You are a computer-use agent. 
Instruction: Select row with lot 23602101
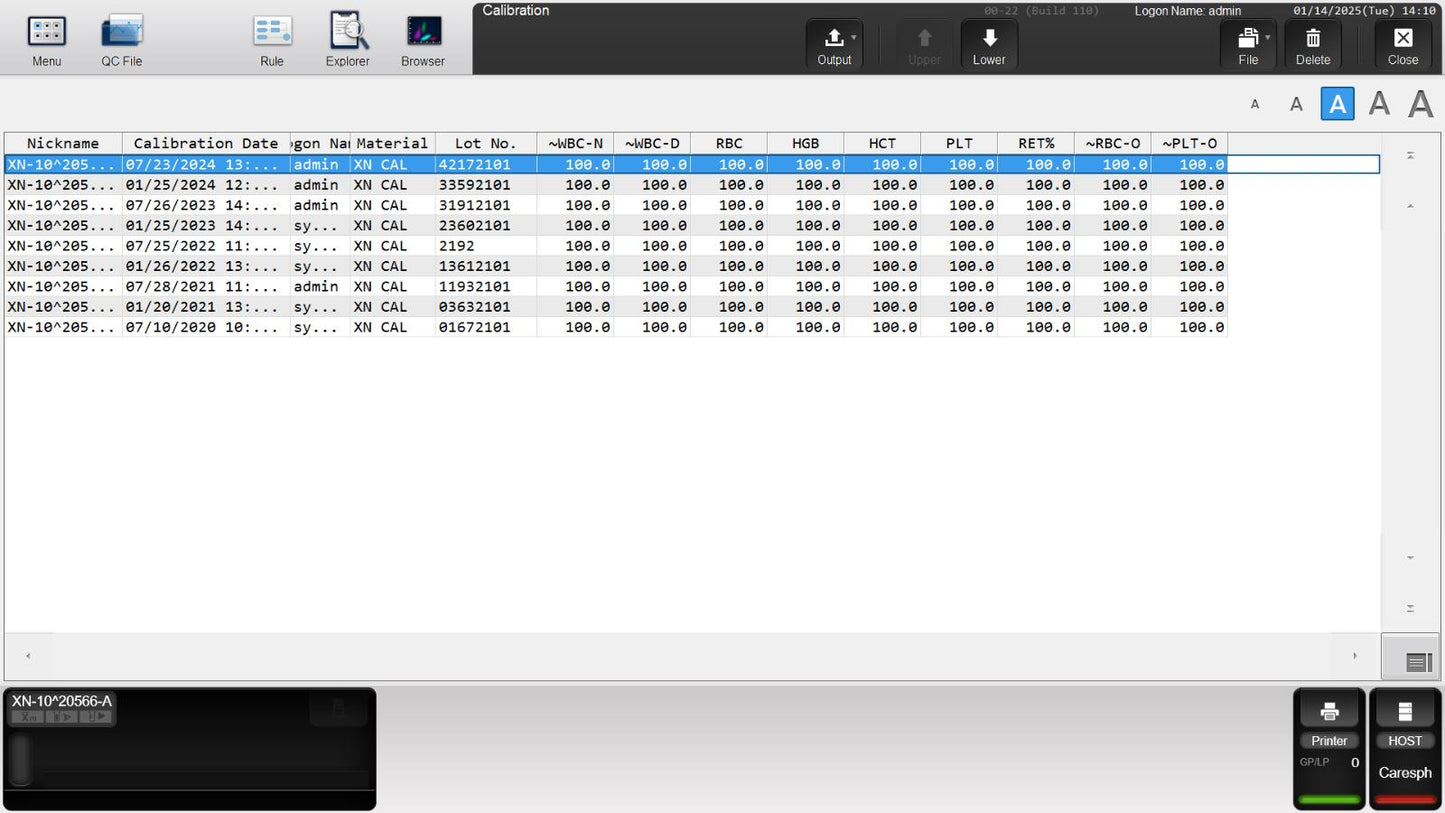point(616,225)
